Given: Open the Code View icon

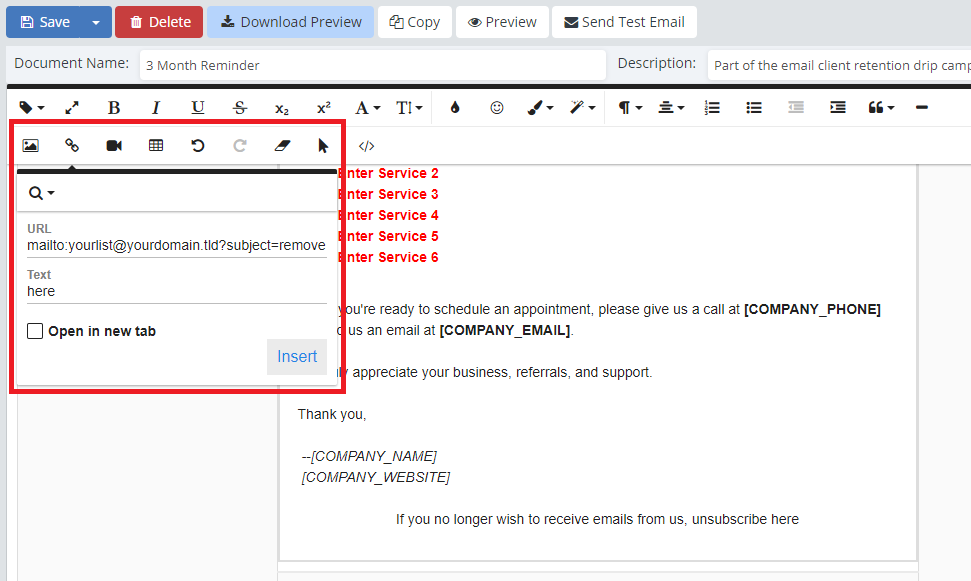Looking at the screenshot, I should pos(366,146).
